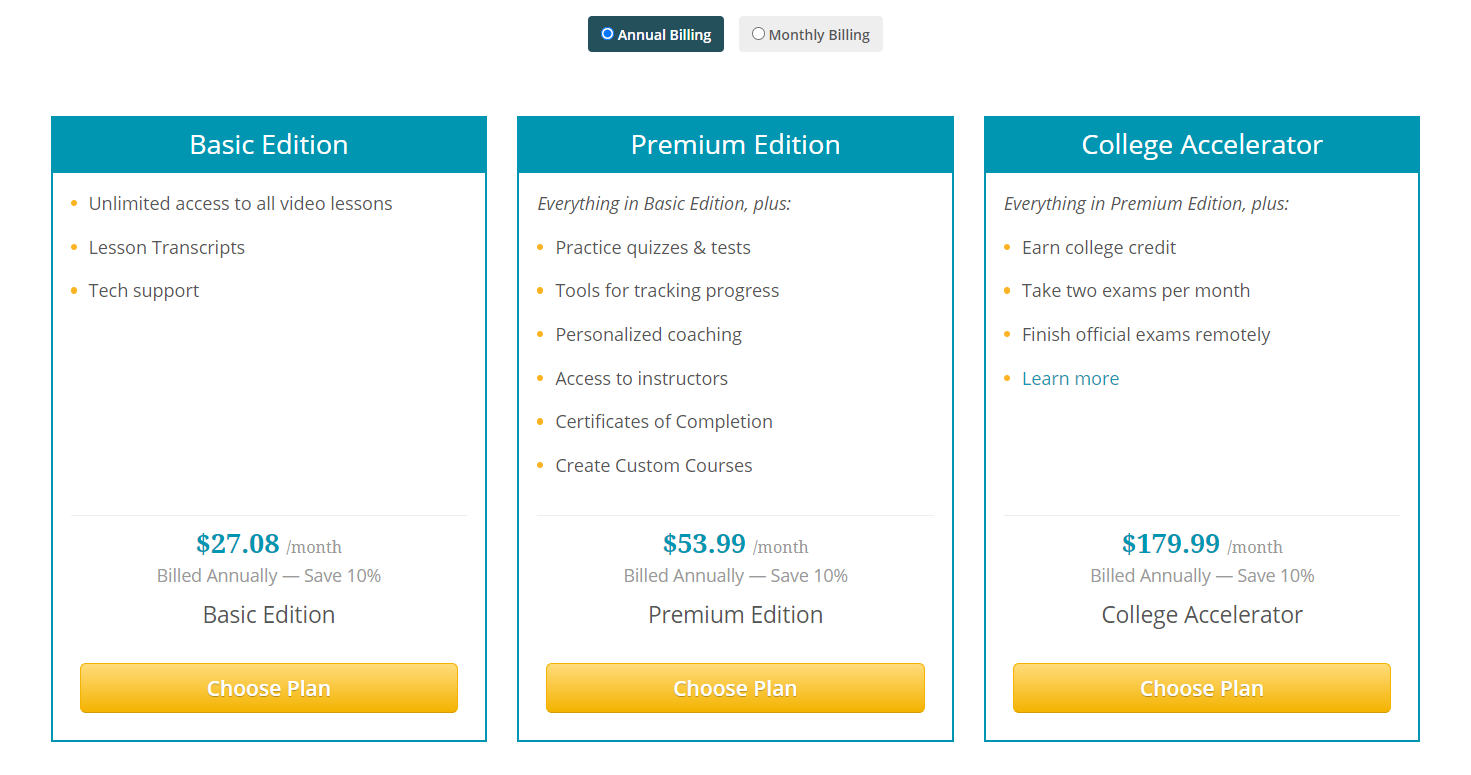Viewport: 1471px width, 775px height.
Task: Click Choose Plan under Premium Edition
Action: point(735,688)
